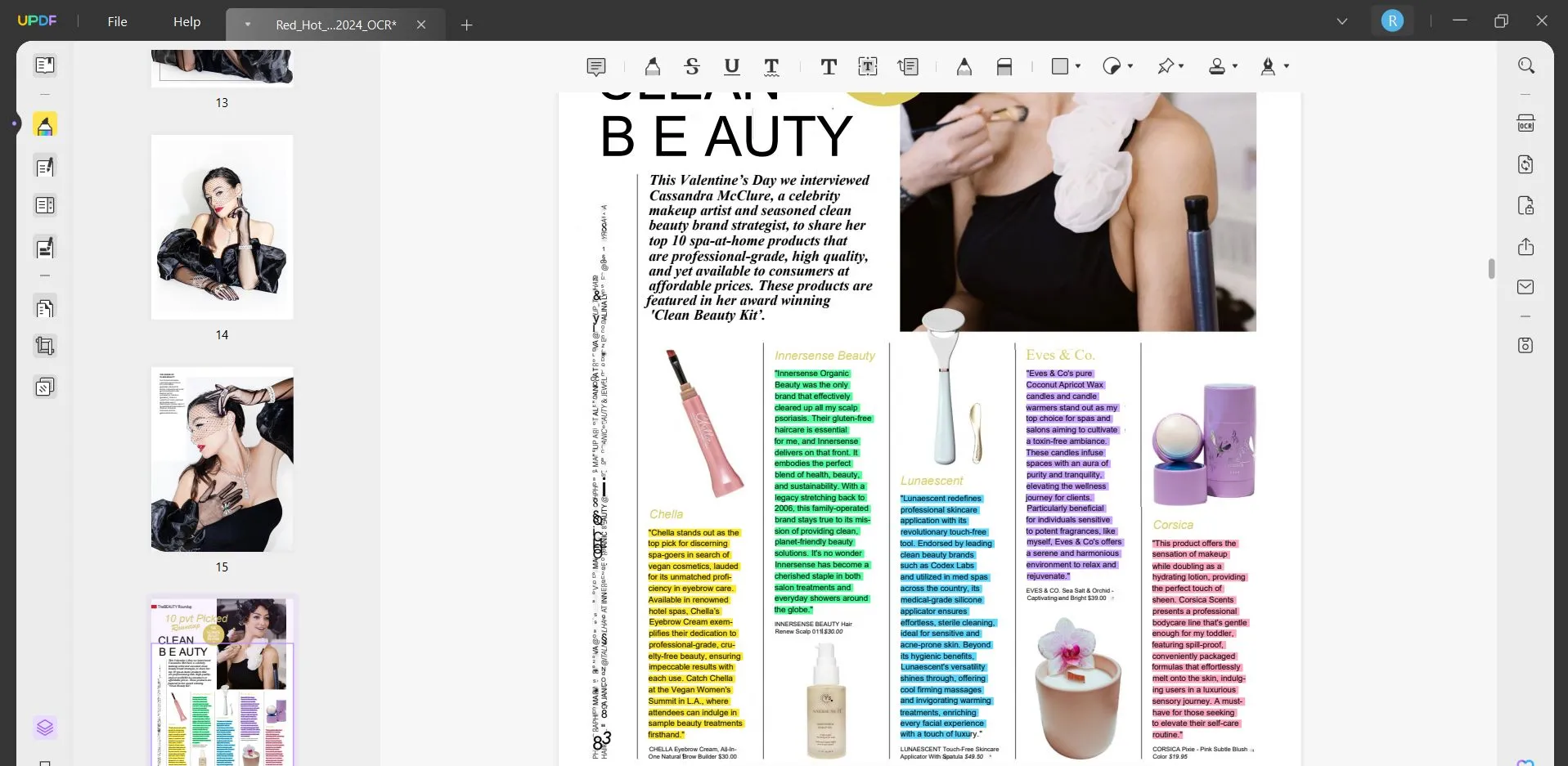Open the Reader mode icon in left sidebar
This screenshot has width=1568, height=766.
click(x=45, y=65)
